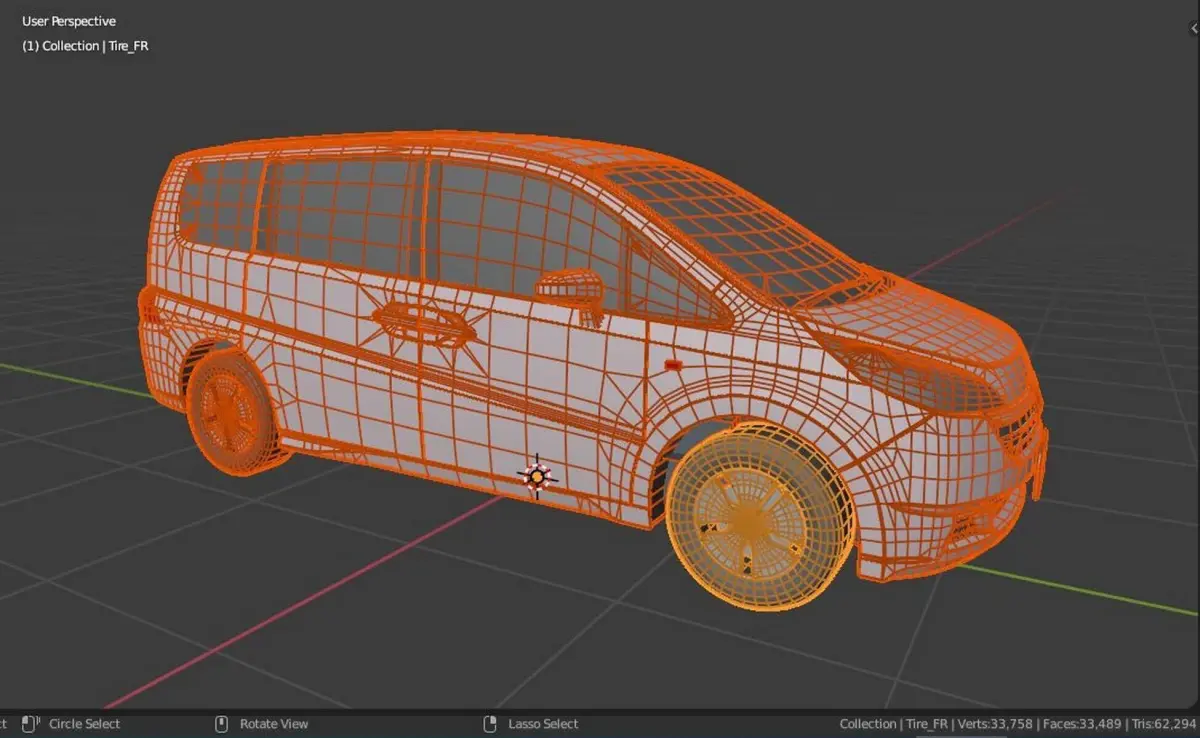Select the highlighted front right tire
Image resolution: width=1200 pixels, height=738 pixels.
pyautogui.click(x=760, y=517)
